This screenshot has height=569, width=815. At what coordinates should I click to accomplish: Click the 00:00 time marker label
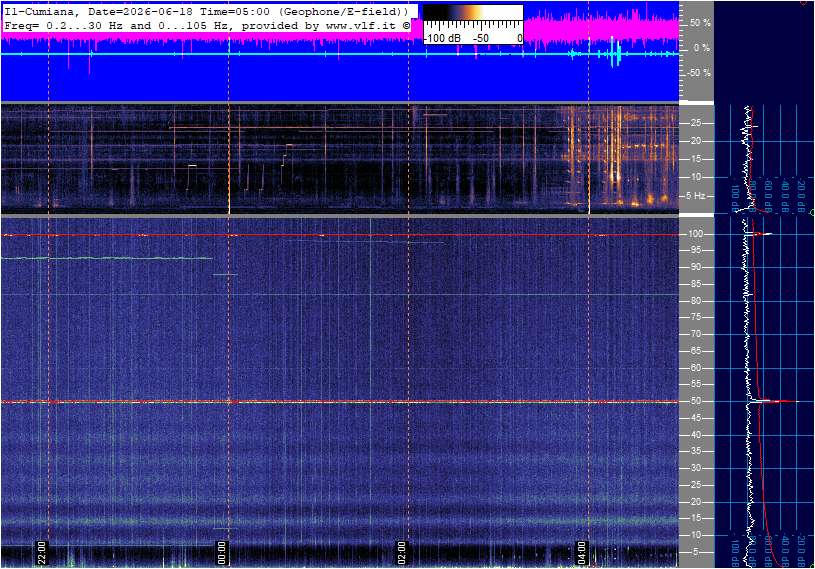click(222, 553)
